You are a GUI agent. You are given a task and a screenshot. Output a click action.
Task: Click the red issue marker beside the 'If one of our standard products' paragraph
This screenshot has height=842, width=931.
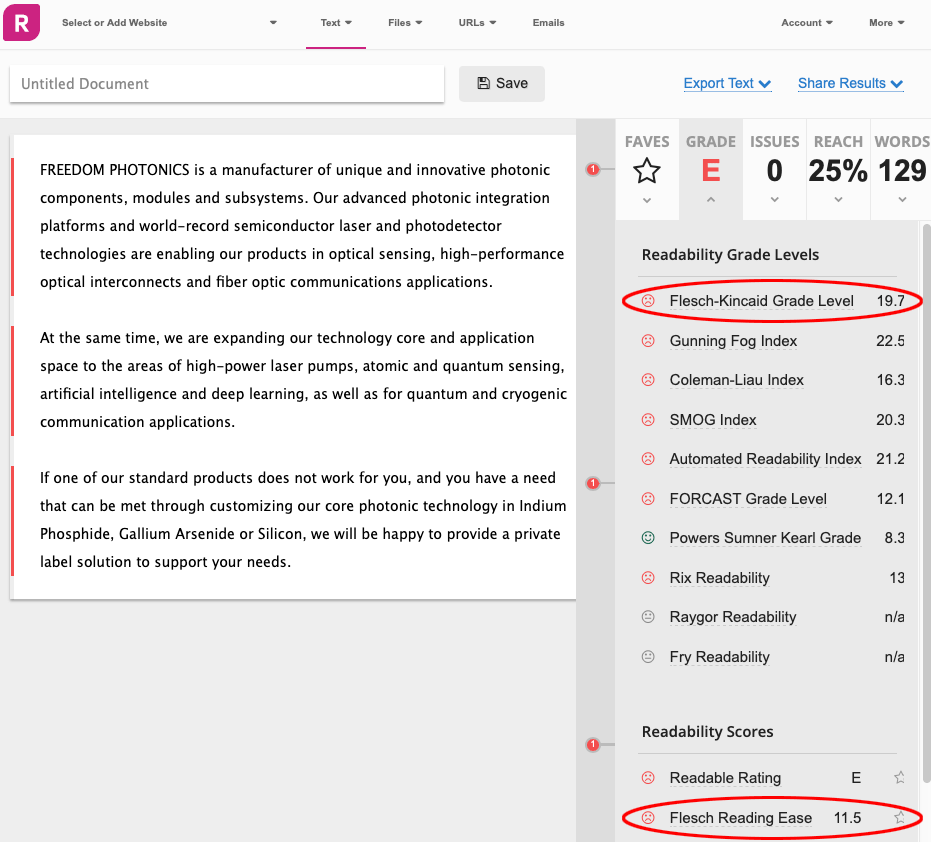(593, 483)
